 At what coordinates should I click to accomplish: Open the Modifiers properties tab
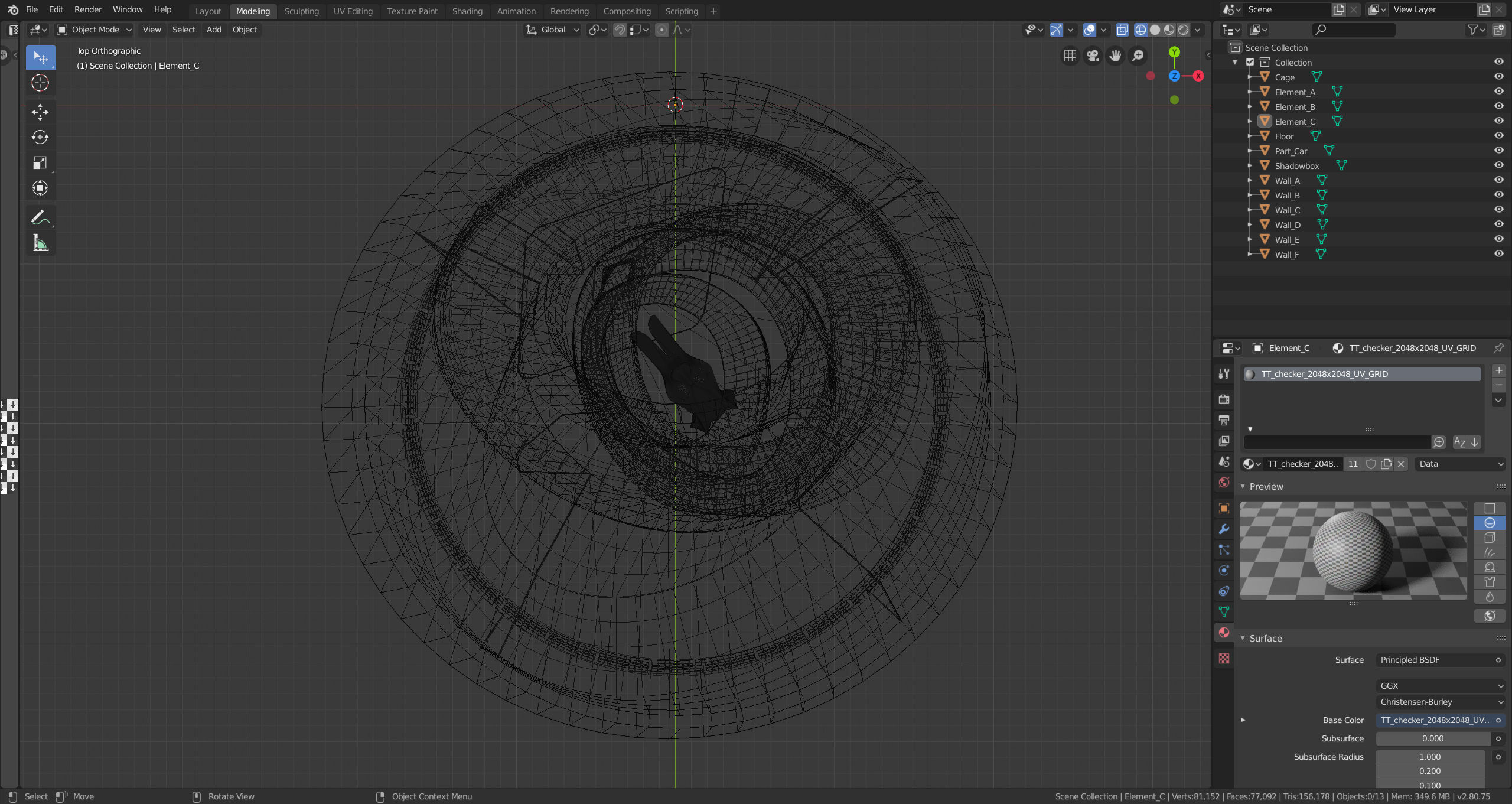[1224, 529]
